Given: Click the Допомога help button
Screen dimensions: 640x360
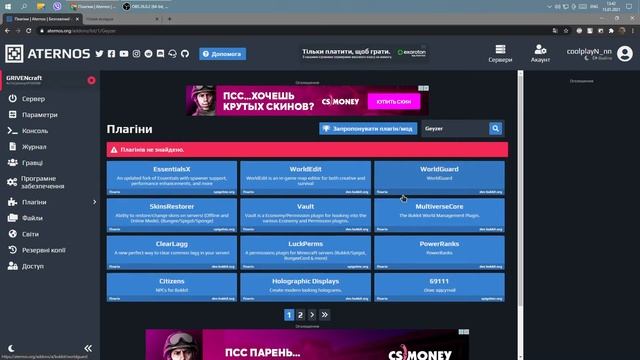Looking at the screenshot, I should [222, 54].
